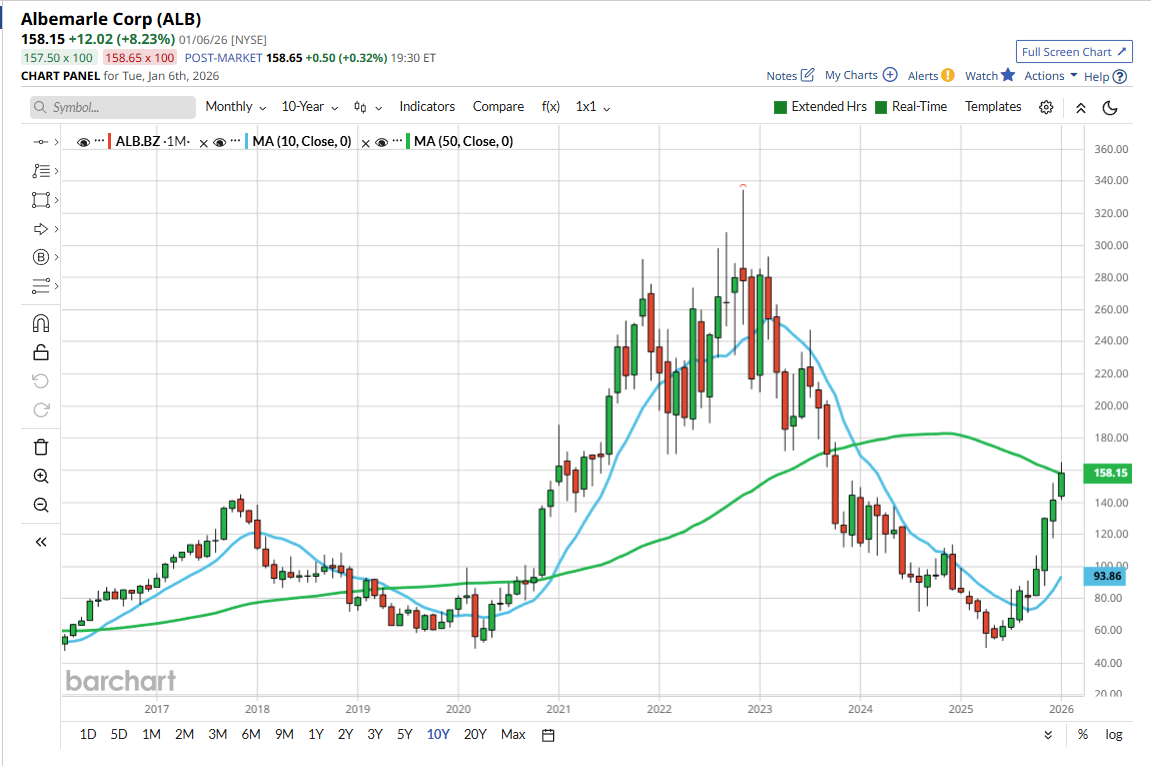
Task: Zoom in using the magnifier plus icon
Action: click(x=41, y=476)
